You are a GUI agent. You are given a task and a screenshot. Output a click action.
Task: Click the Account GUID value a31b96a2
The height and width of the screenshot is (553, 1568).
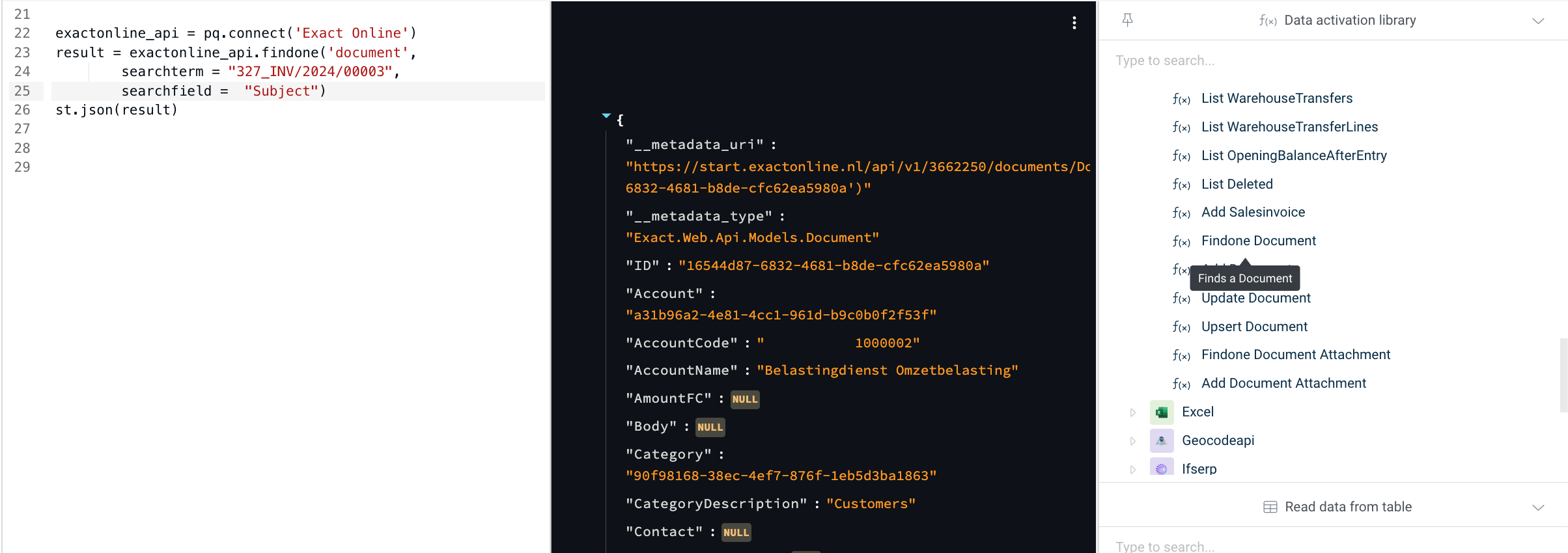(x=781, y=315)
